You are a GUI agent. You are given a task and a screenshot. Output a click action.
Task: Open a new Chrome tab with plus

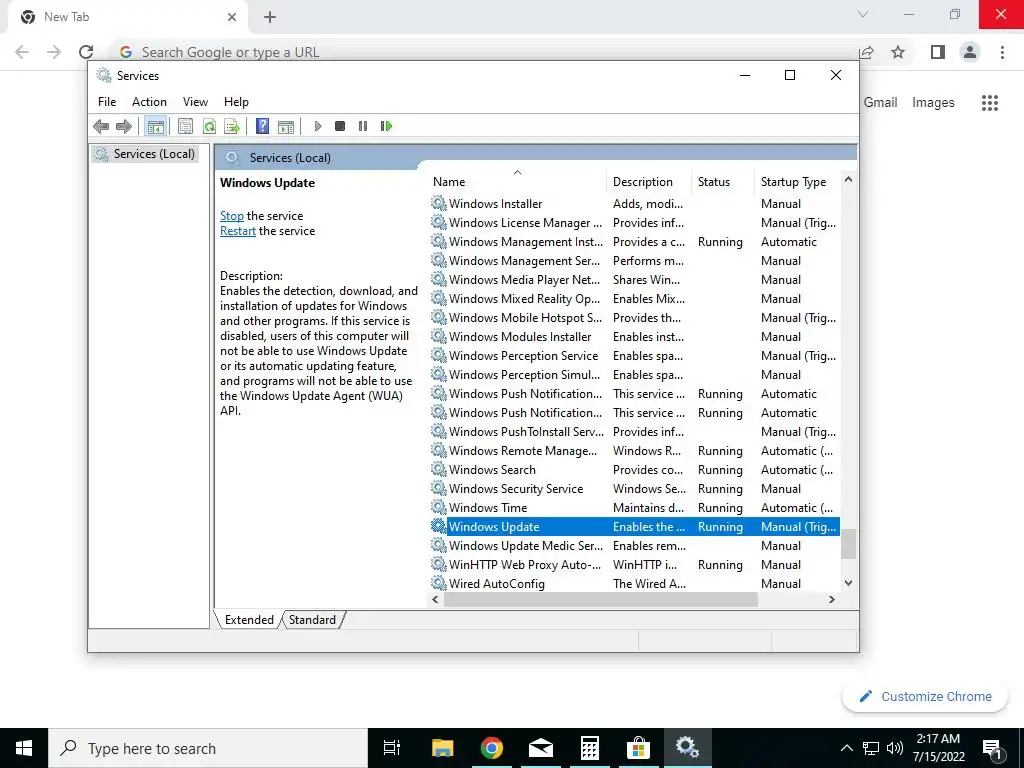point(270,17)
